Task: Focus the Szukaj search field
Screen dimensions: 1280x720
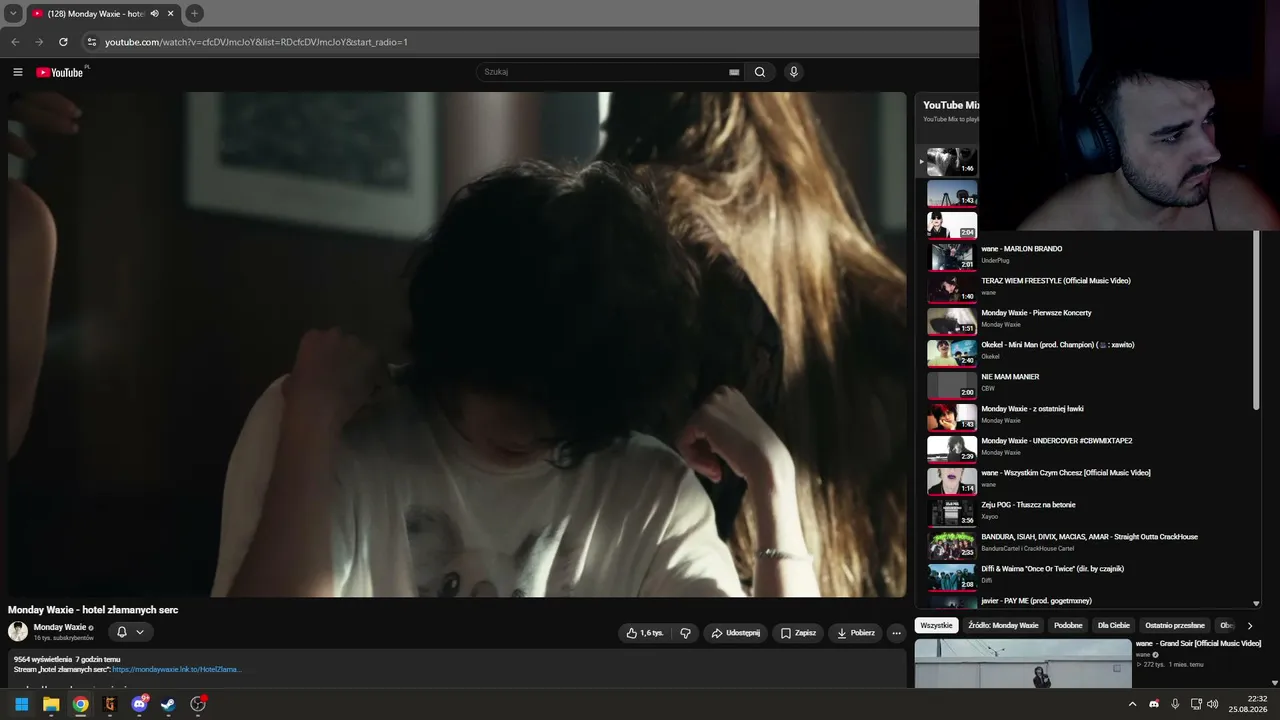Action: click(x=605, y=72)
